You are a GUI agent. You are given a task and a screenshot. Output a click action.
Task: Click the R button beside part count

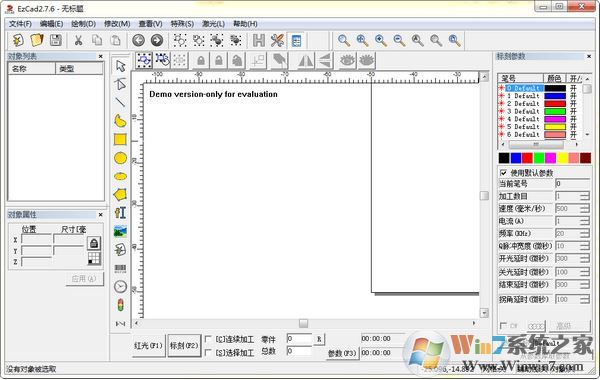319,339
